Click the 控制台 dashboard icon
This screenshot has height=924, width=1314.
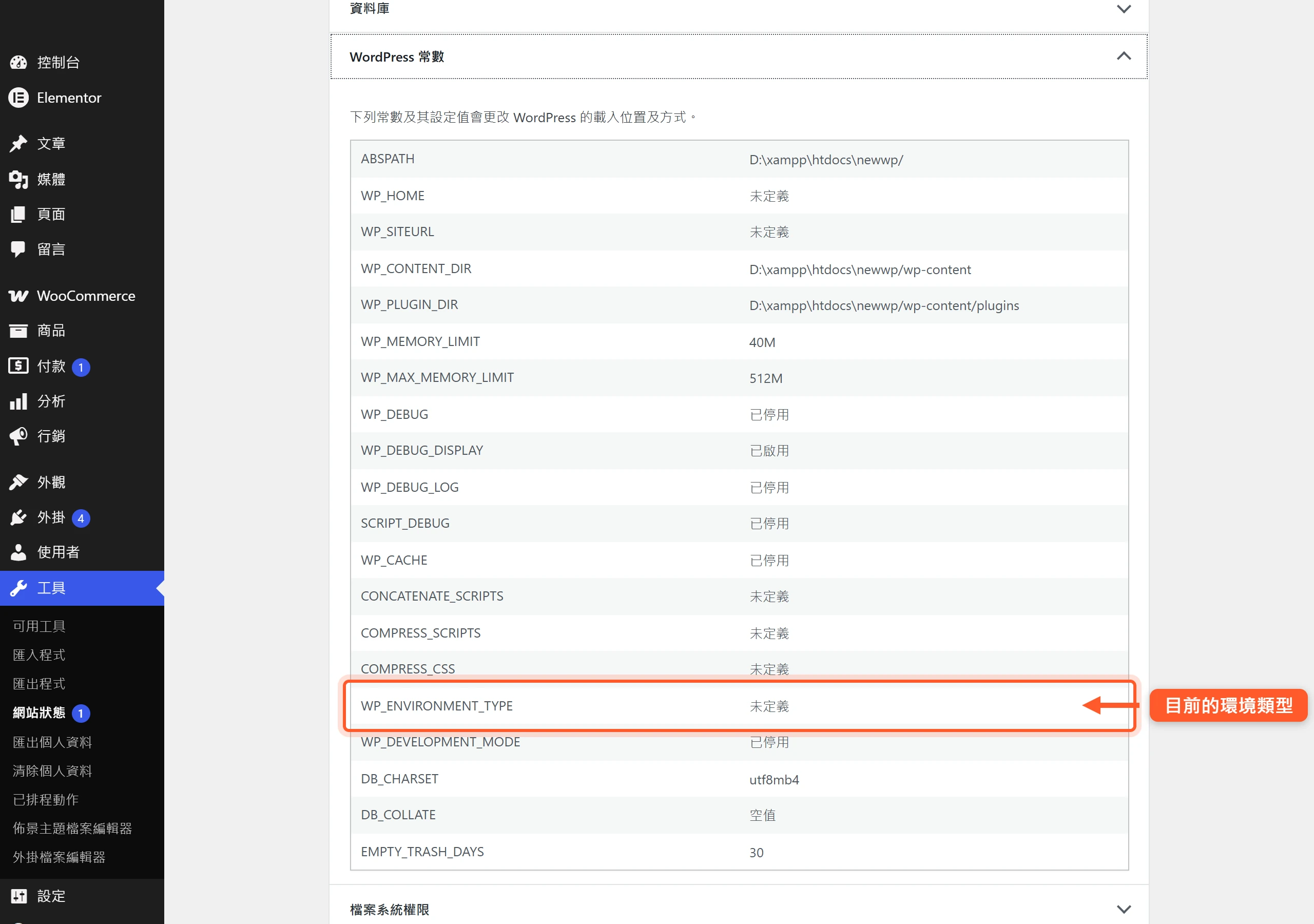click(x=18, y=63)
